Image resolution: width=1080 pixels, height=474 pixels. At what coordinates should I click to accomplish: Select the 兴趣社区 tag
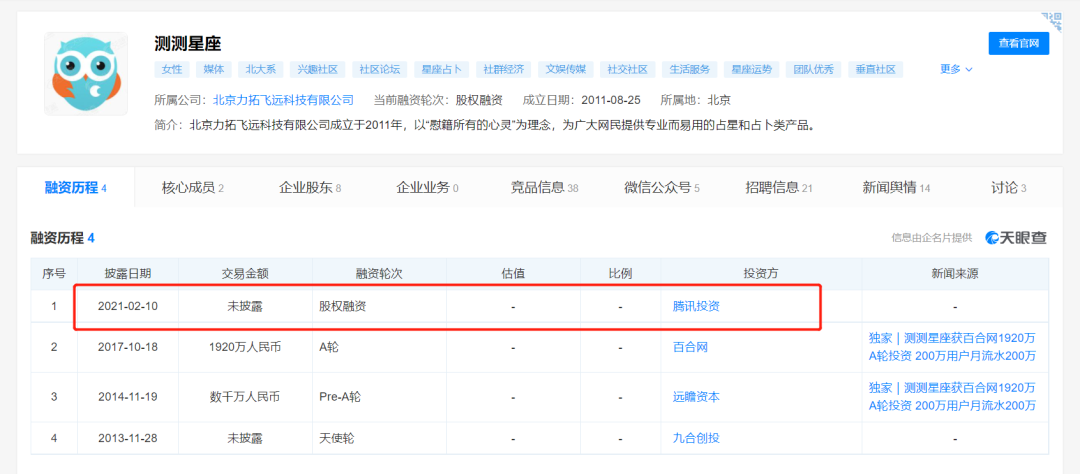[x=318, y=70]
